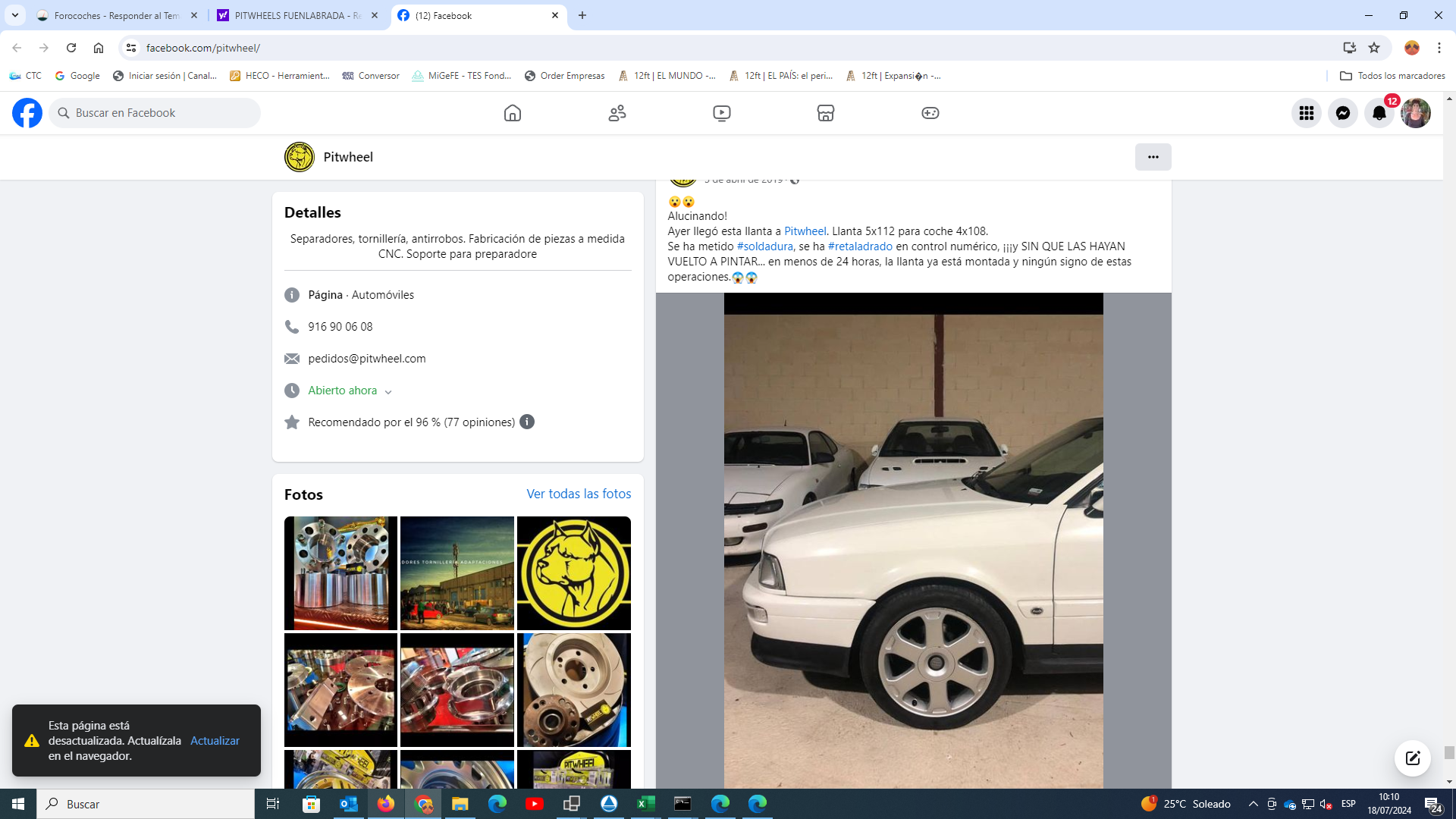
Task: Open the Order Empresas bookmark
Action: point(565,76)
